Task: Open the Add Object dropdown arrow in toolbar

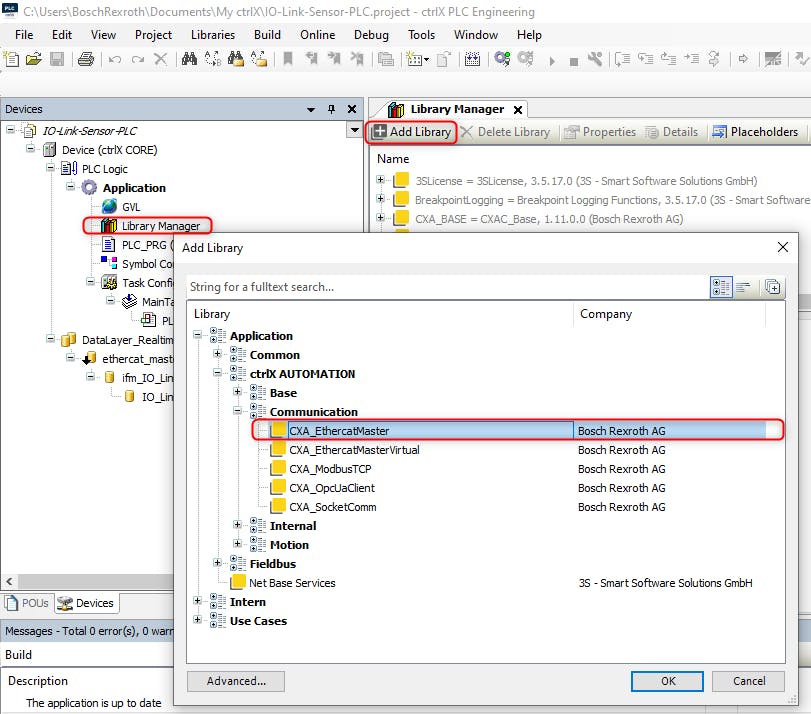Action: tap(426, 60)
